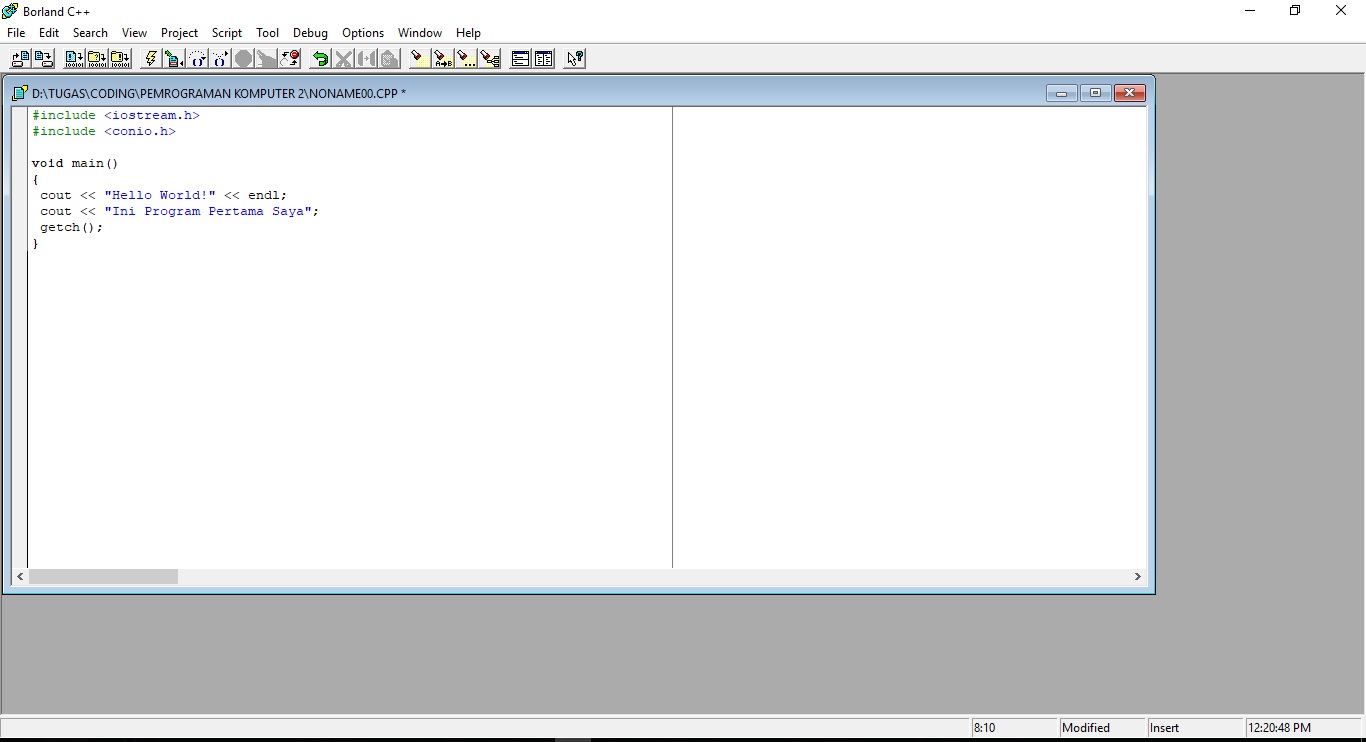
Task: Click the Cut scissors icon on the toolbar
Action: click(x=342, y=58)
